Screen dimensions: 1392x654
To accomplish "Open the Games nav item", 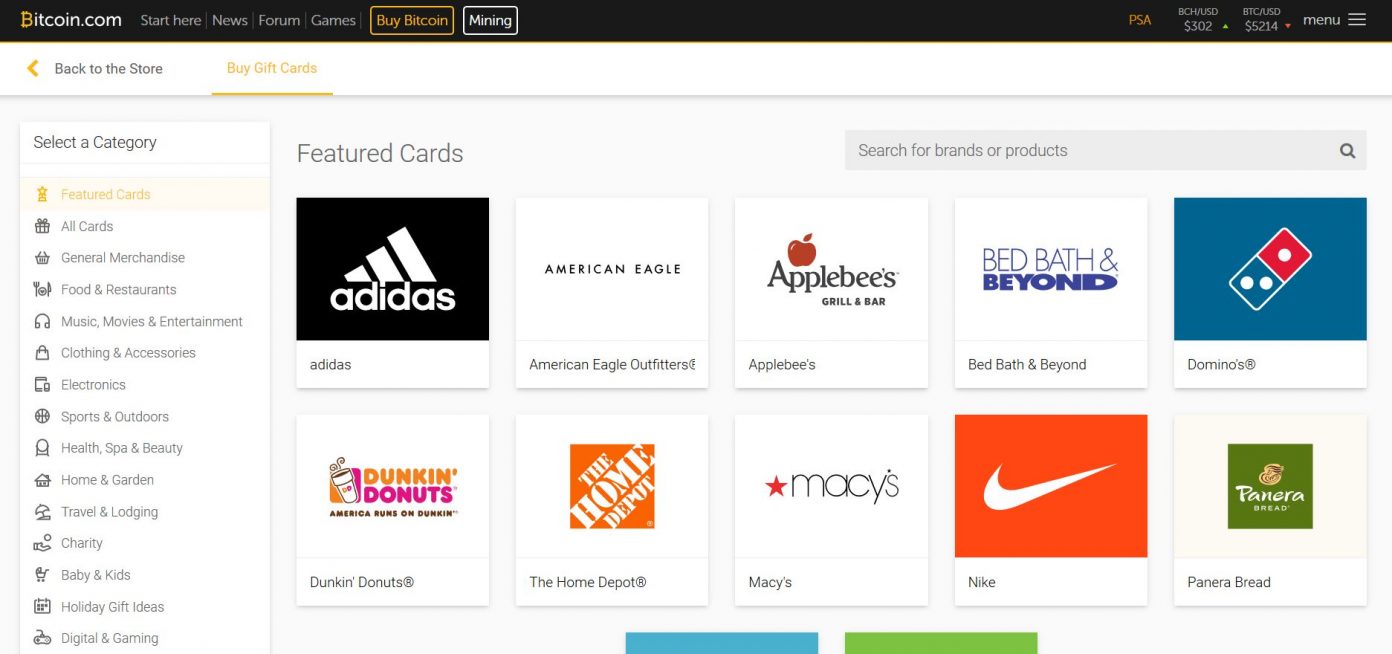I will click(x=333, y=20).
